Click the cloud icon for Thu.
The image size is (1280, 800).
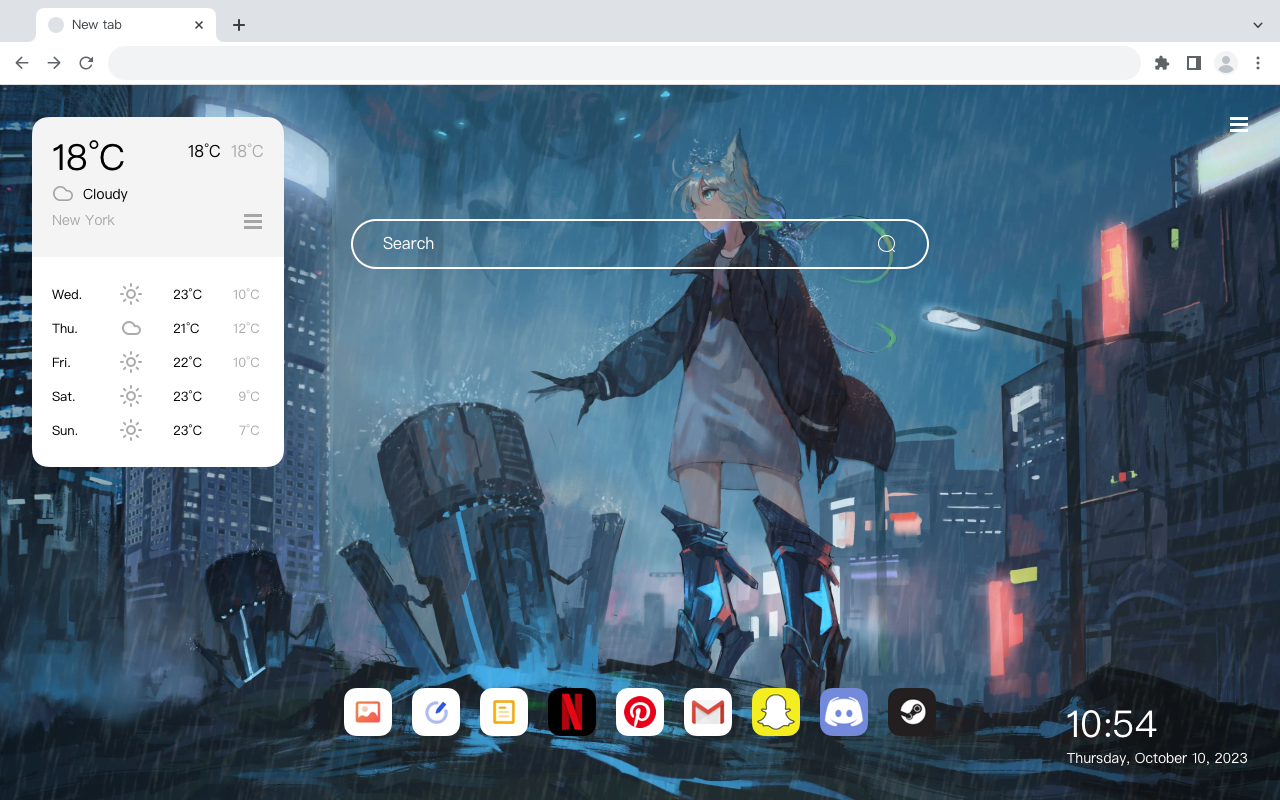point(131,328)
